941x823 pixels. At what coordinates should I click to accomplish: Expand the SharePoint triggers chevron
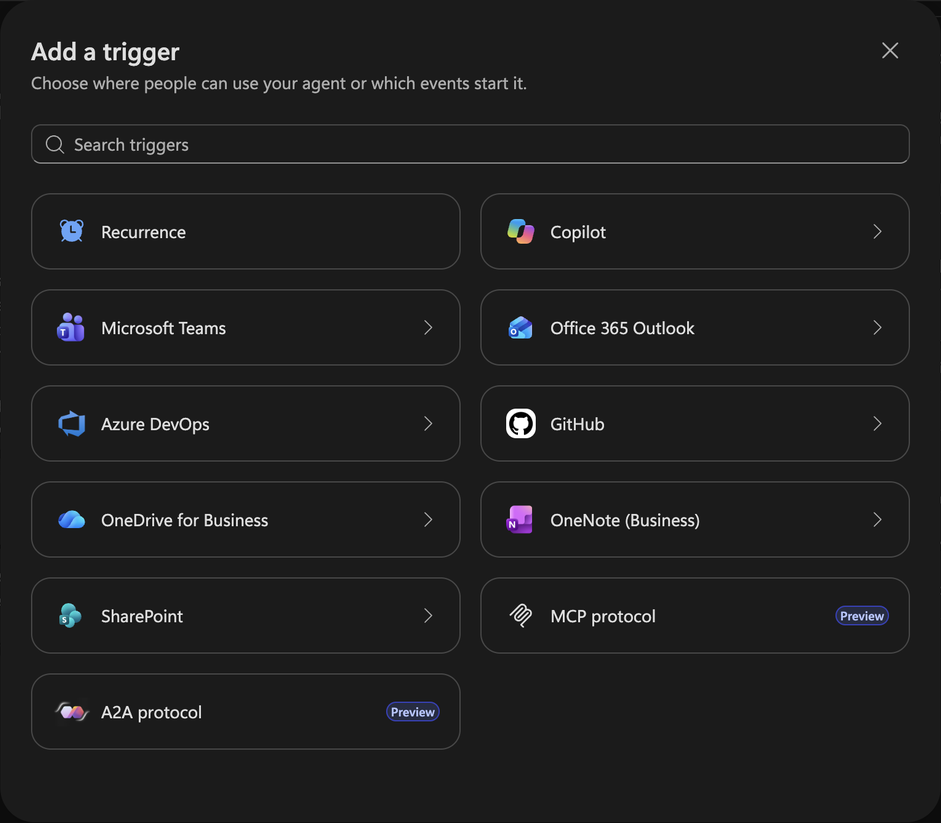pyautogui.click(x=428, y=616)
